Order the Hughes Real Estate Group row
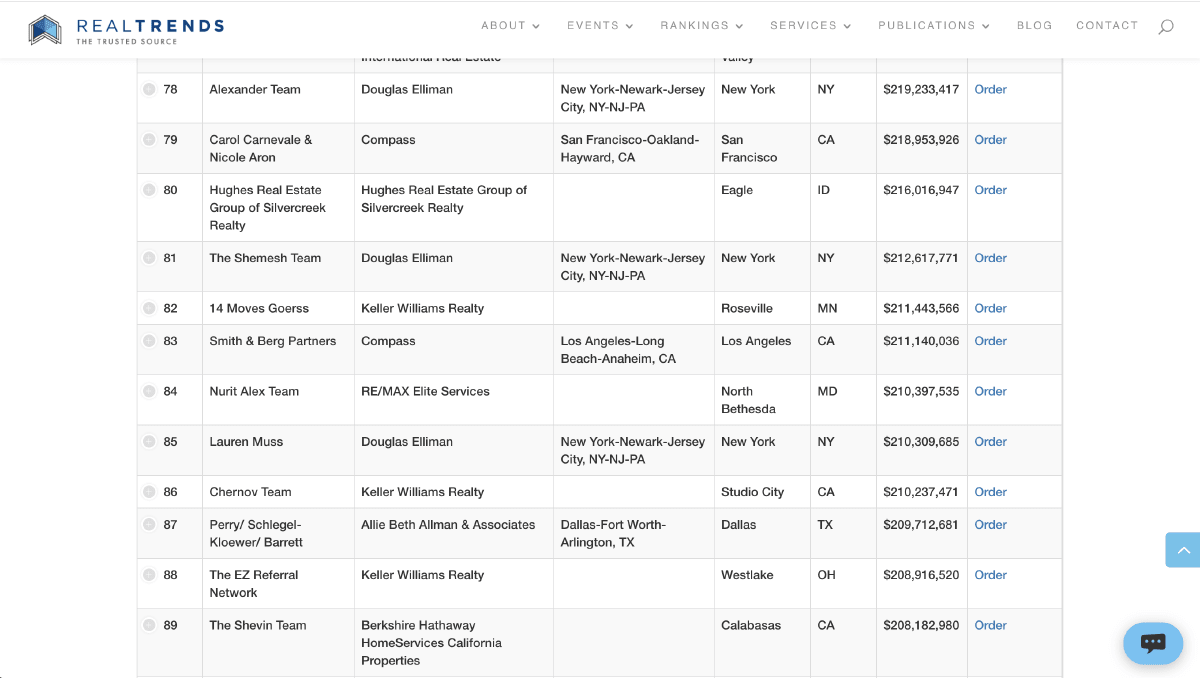This screenshot has height=678, width=1200. coord(990,190)
